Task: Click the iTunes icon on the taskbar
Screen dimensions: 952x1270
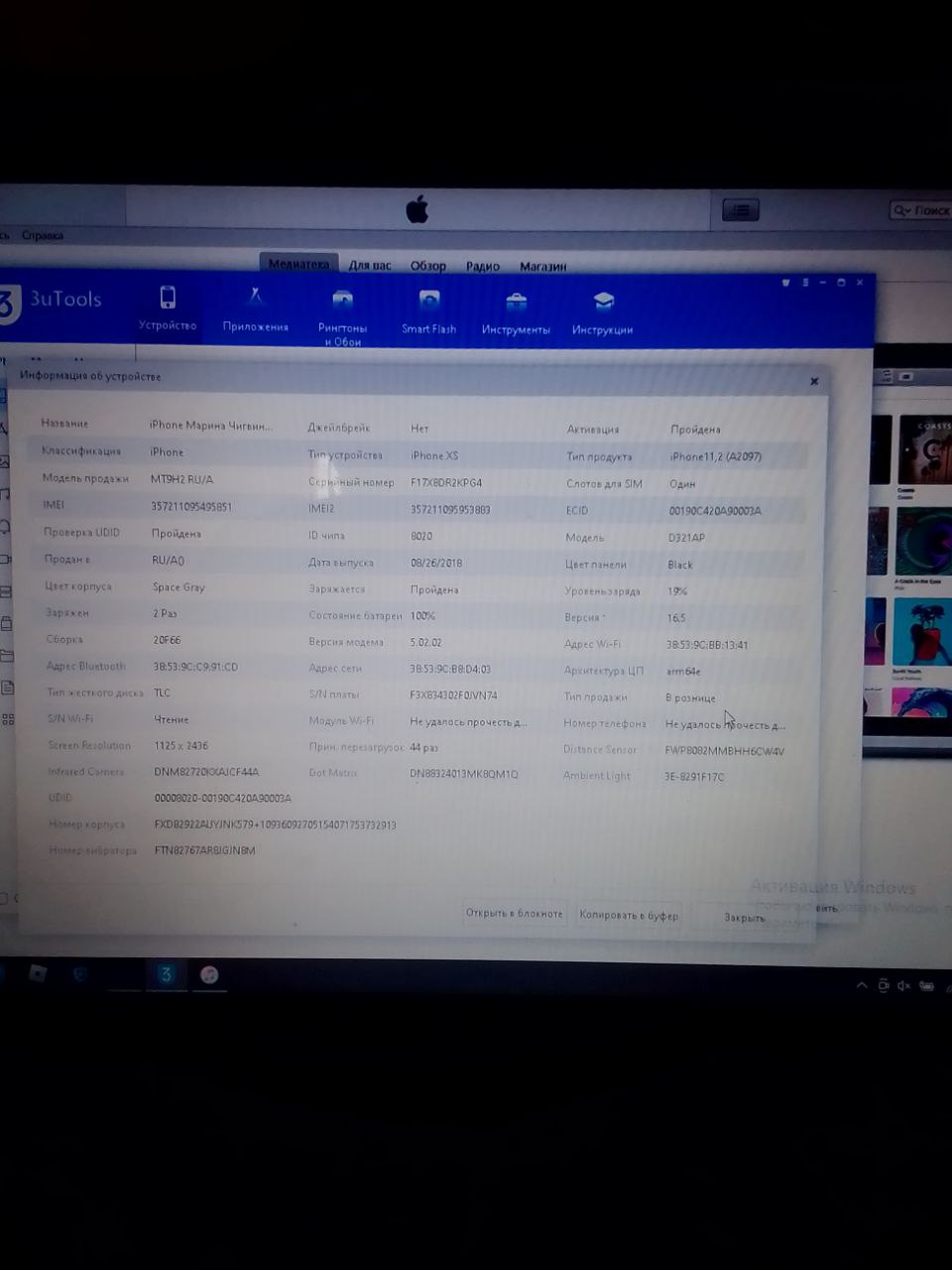Action: click(209, 974)
